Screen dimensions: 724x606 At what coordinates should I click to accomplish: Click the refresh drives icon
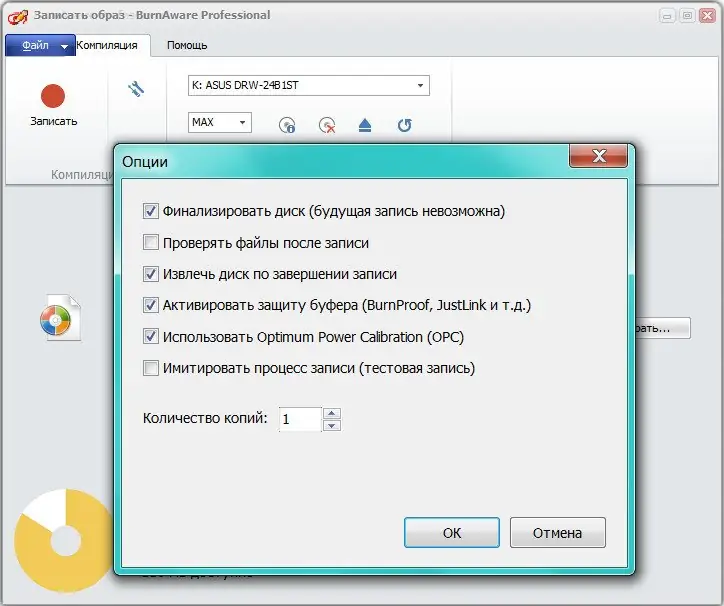[x=404, y=125]
